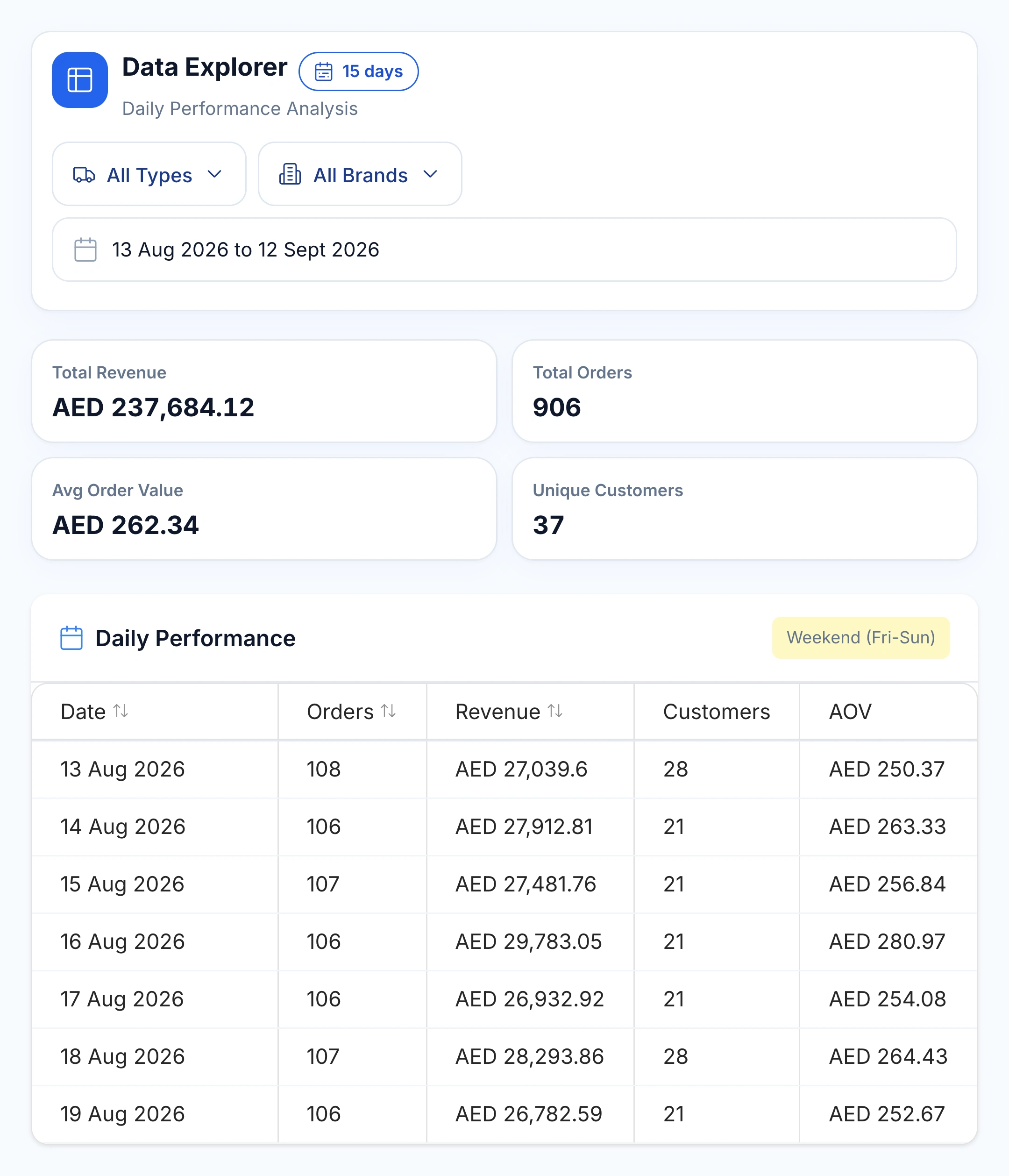1009x1176 pixels.
Task: Click revenue value AED 27,912.81
Action: tap(524, 827)
